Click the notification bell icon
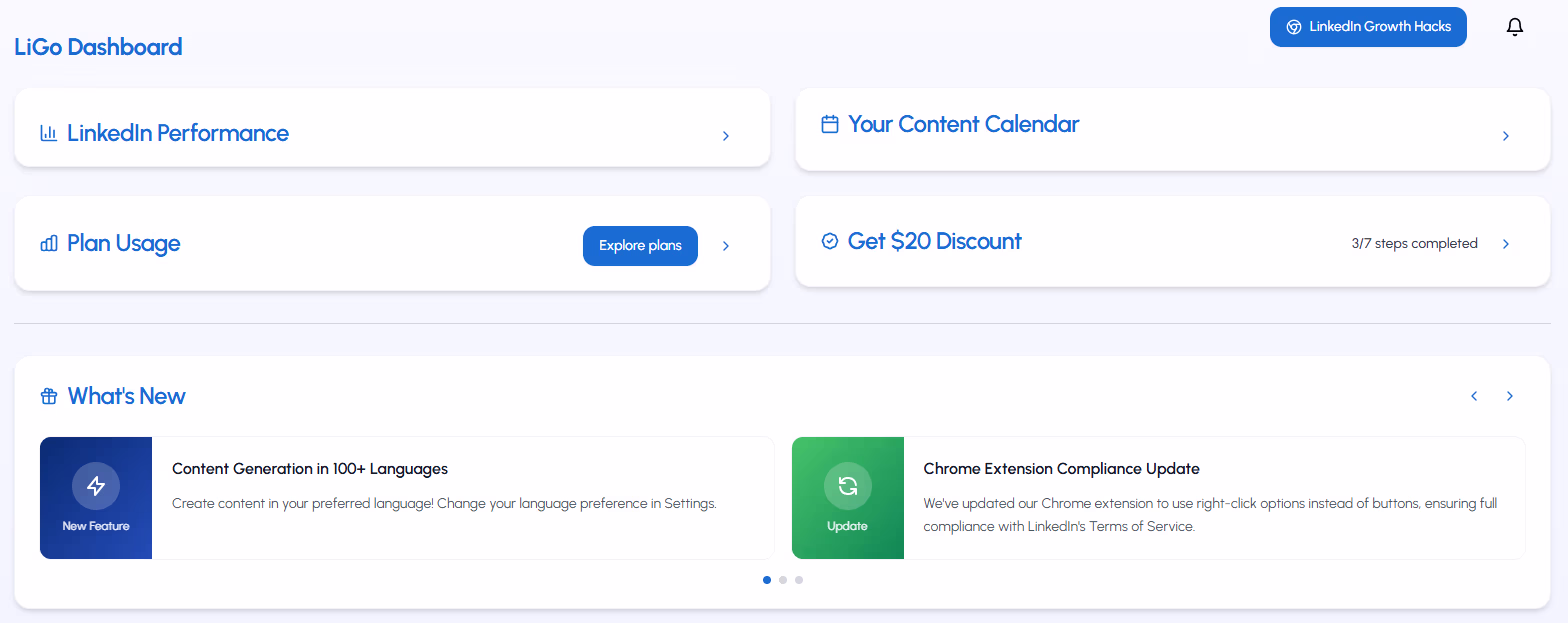 (1514, 27)
